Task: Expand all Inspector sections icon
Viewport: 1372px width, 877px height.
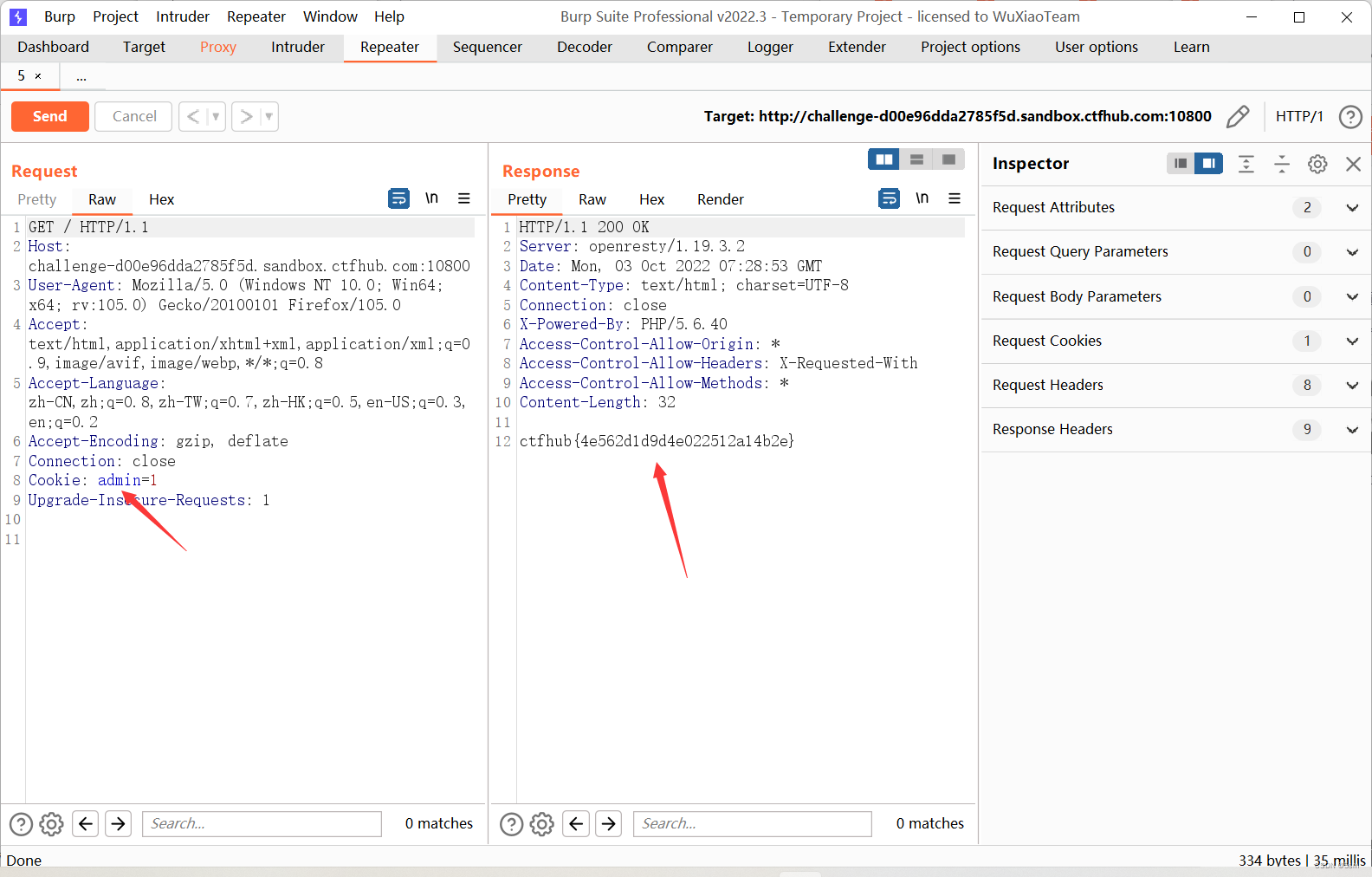Action: click(x=1246, y=164)
